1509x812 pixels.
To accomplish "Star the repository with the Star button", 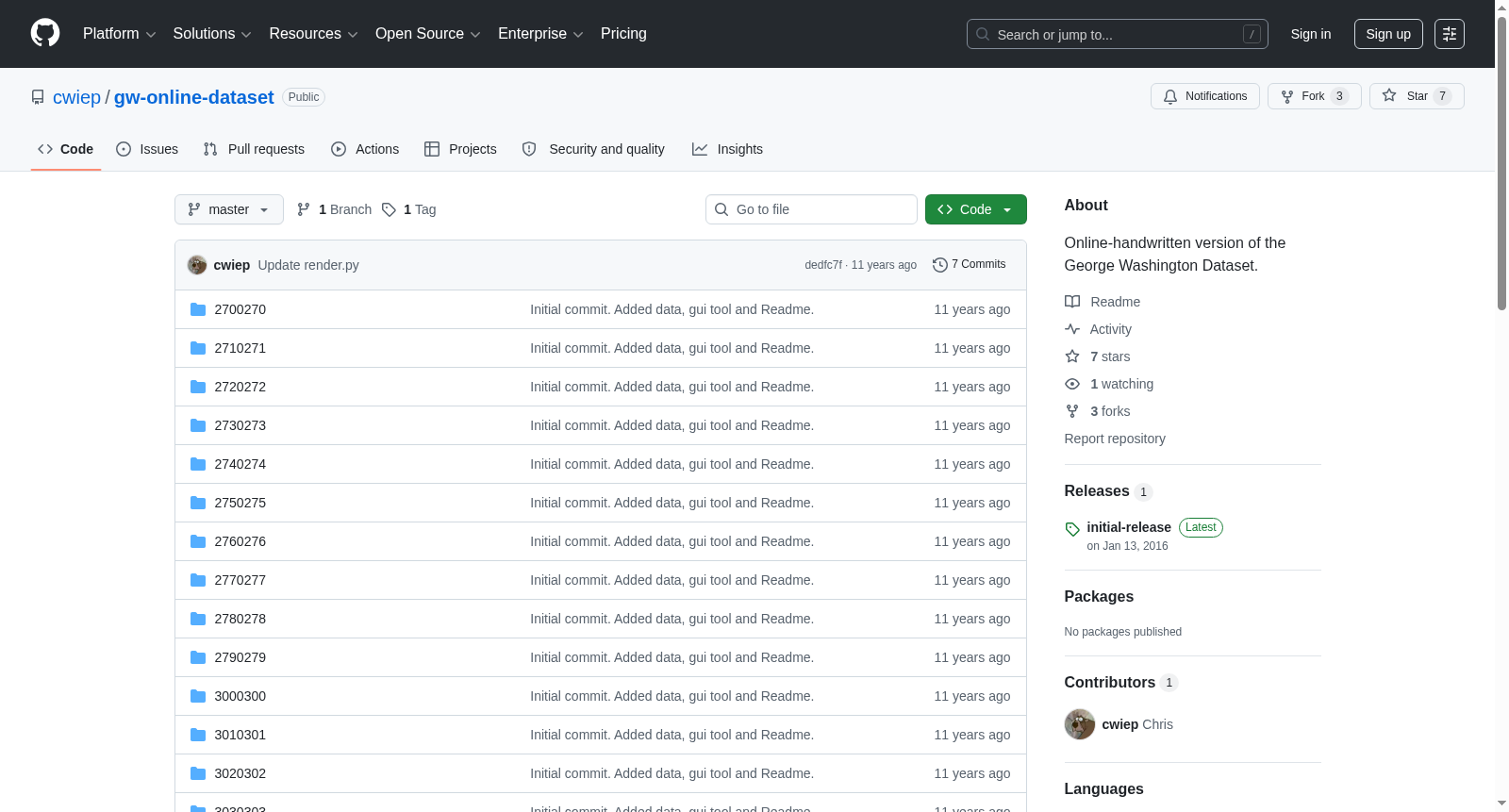I will (1417, 96).
